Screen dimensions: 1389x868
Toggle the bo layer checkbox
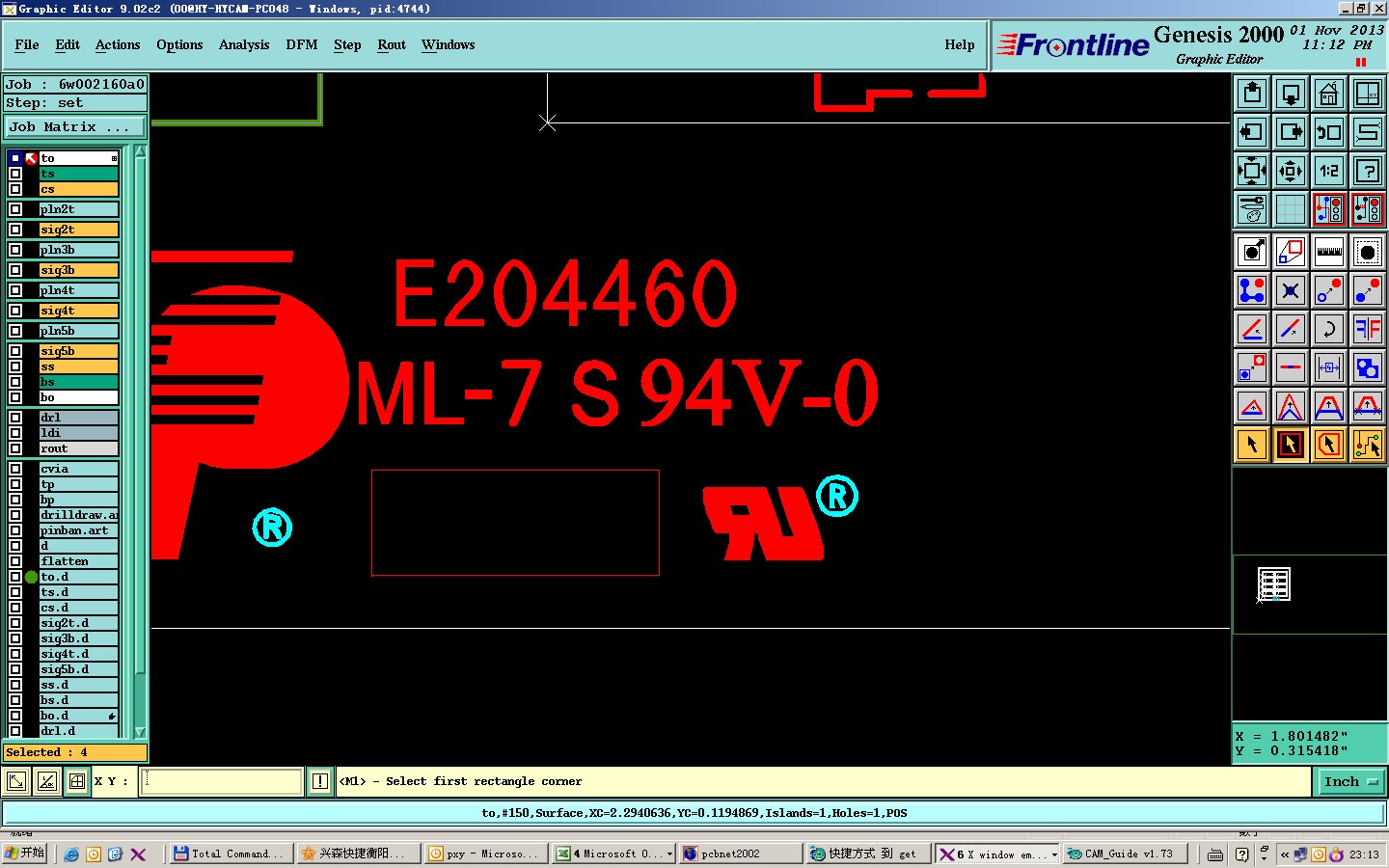coord(15,397)
